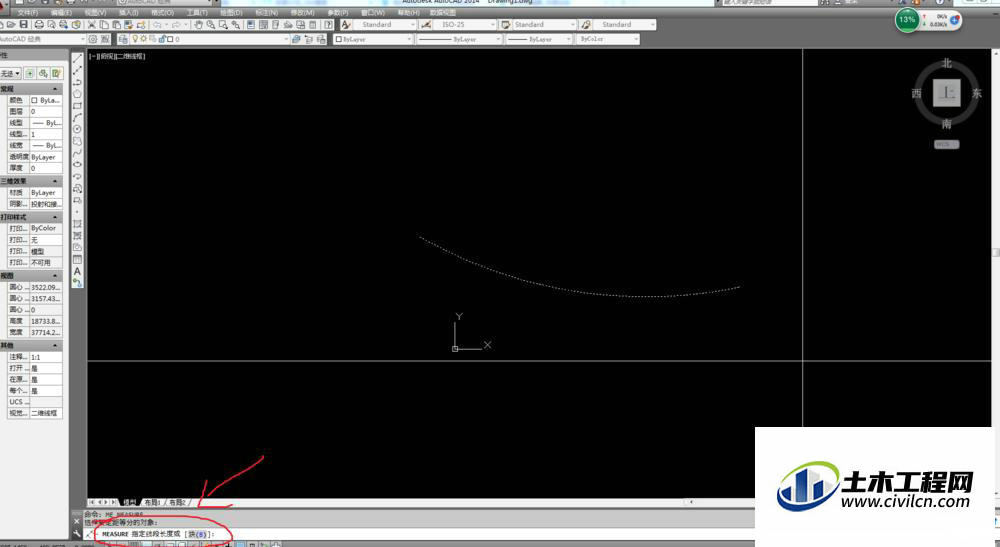Image resolution: width=1000 pixels, height=547 pixels.
Task: Click the Undo arrow icon
Action: [158, 25]
